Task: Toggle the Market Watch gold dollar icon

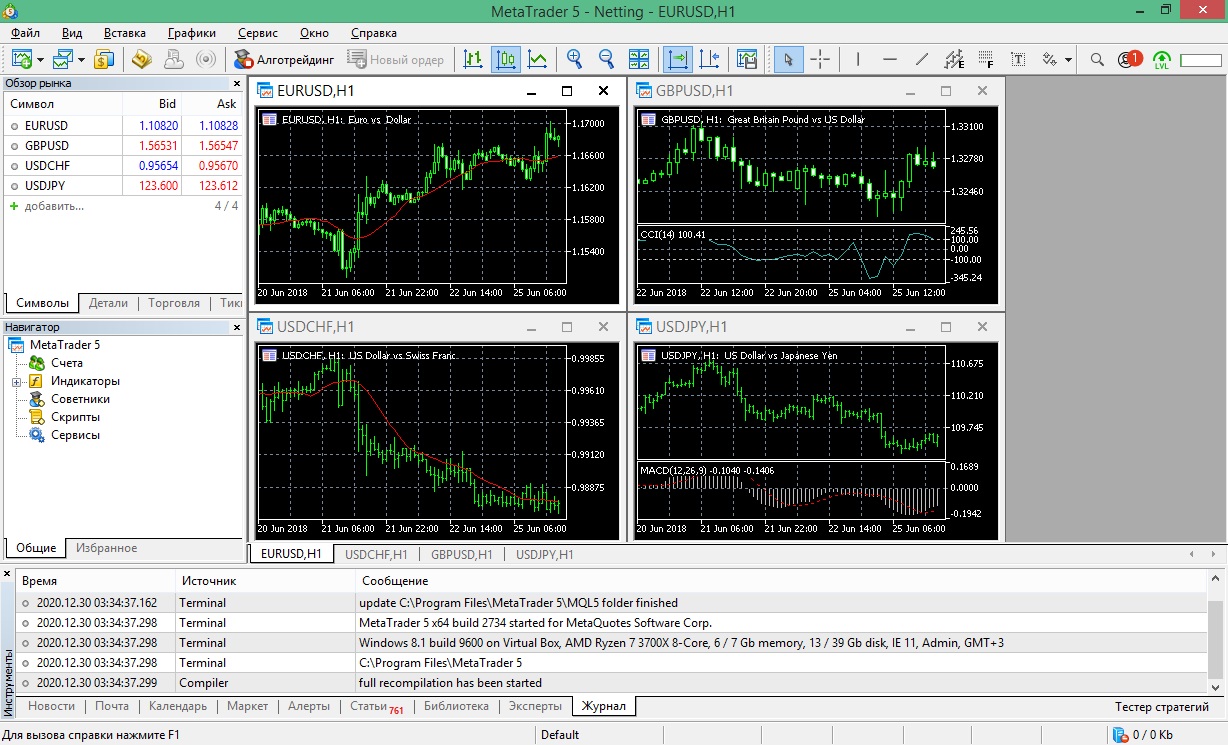Action: coord(104,59)
